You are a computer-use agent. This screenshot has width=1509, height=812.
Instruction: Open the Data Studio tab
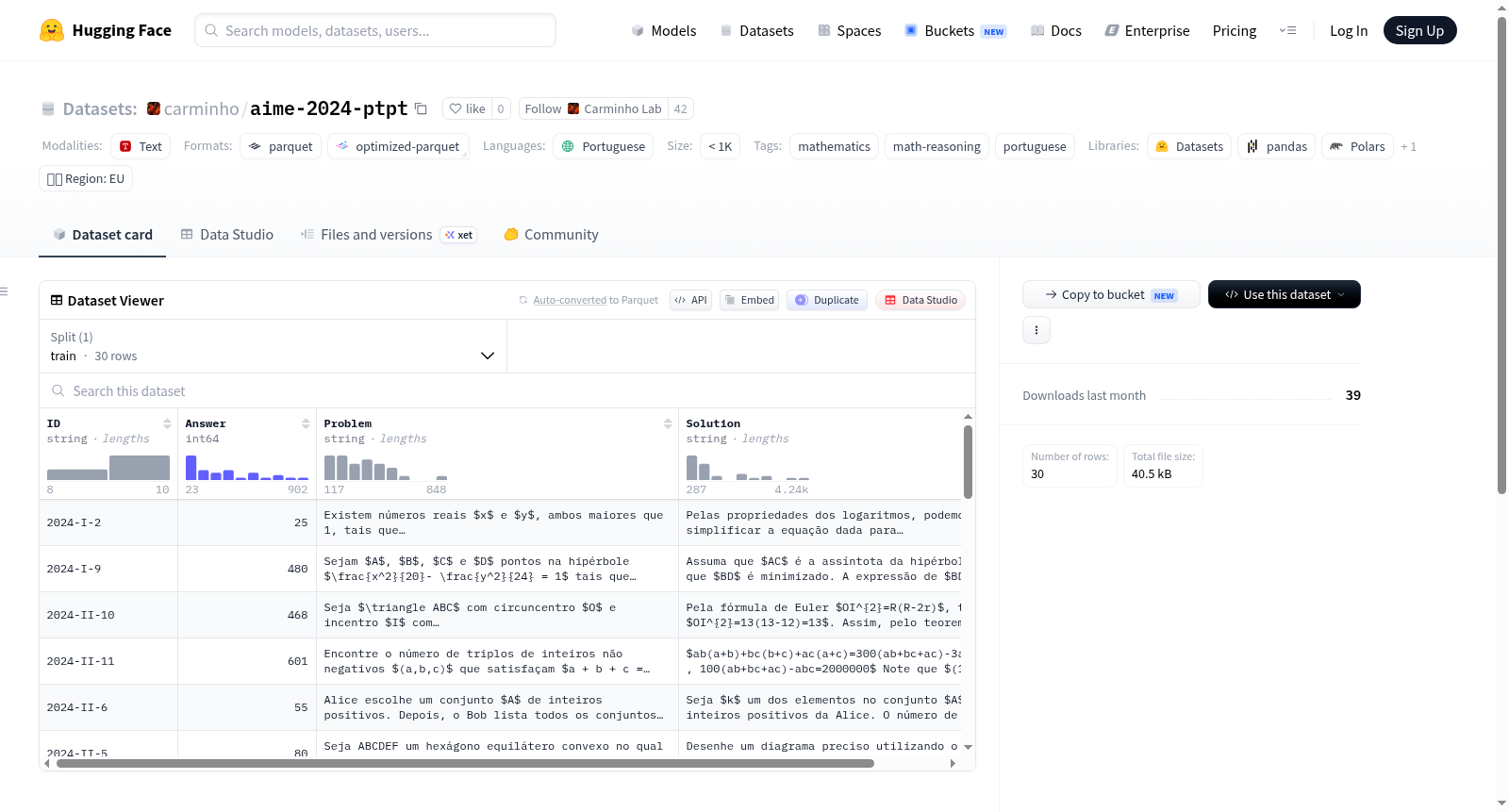[226, 235]
